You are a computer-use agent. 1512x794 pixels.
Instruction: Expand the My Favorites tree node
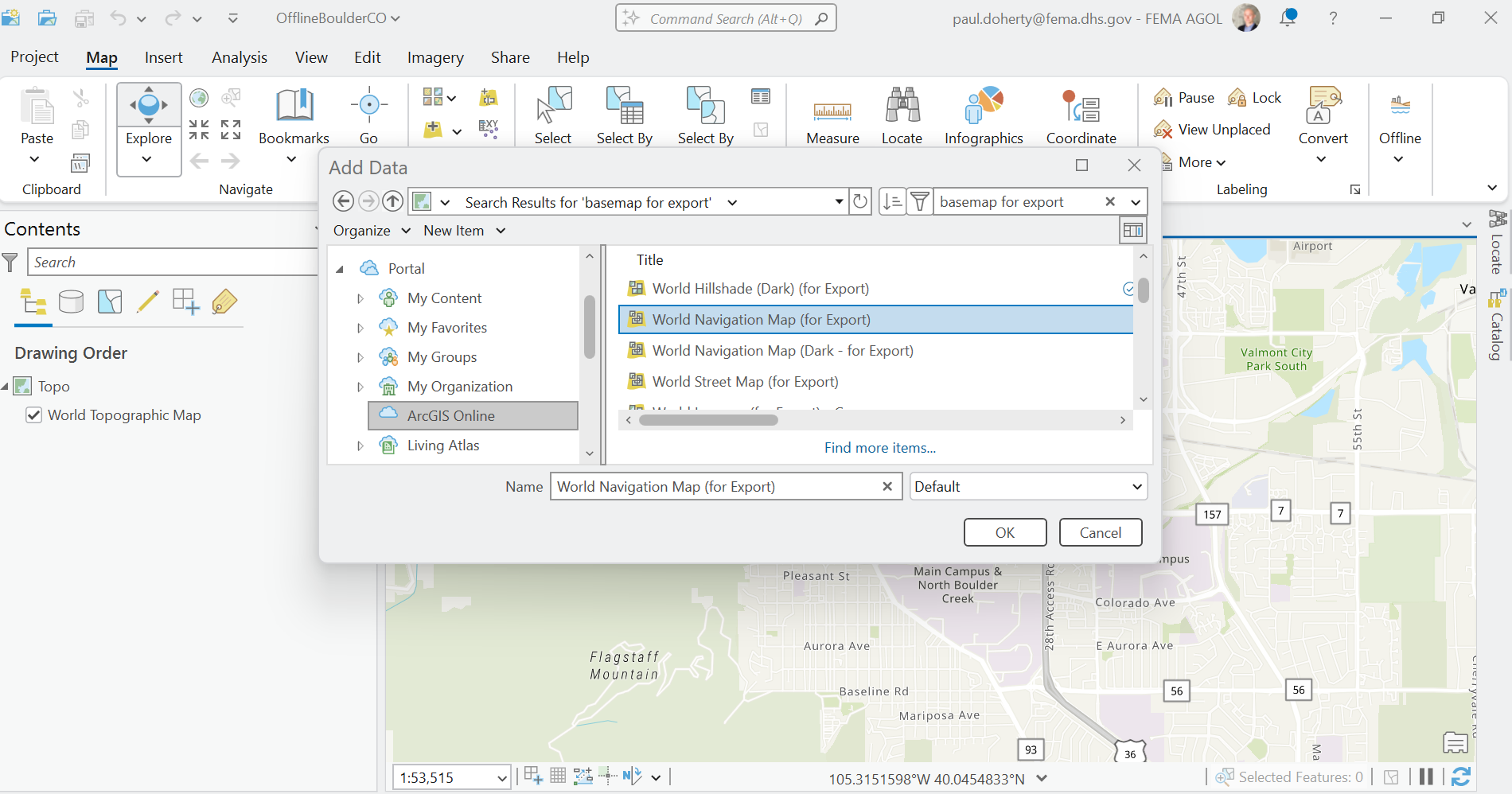(360, 328)
